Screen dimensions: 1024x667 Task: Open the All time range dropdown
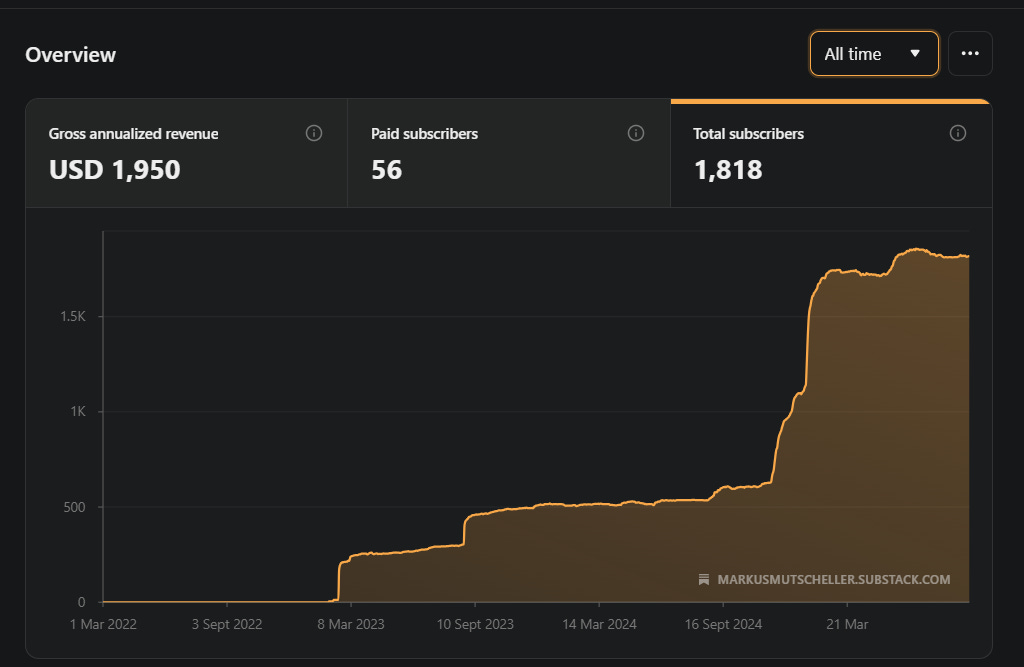point(874,54)
